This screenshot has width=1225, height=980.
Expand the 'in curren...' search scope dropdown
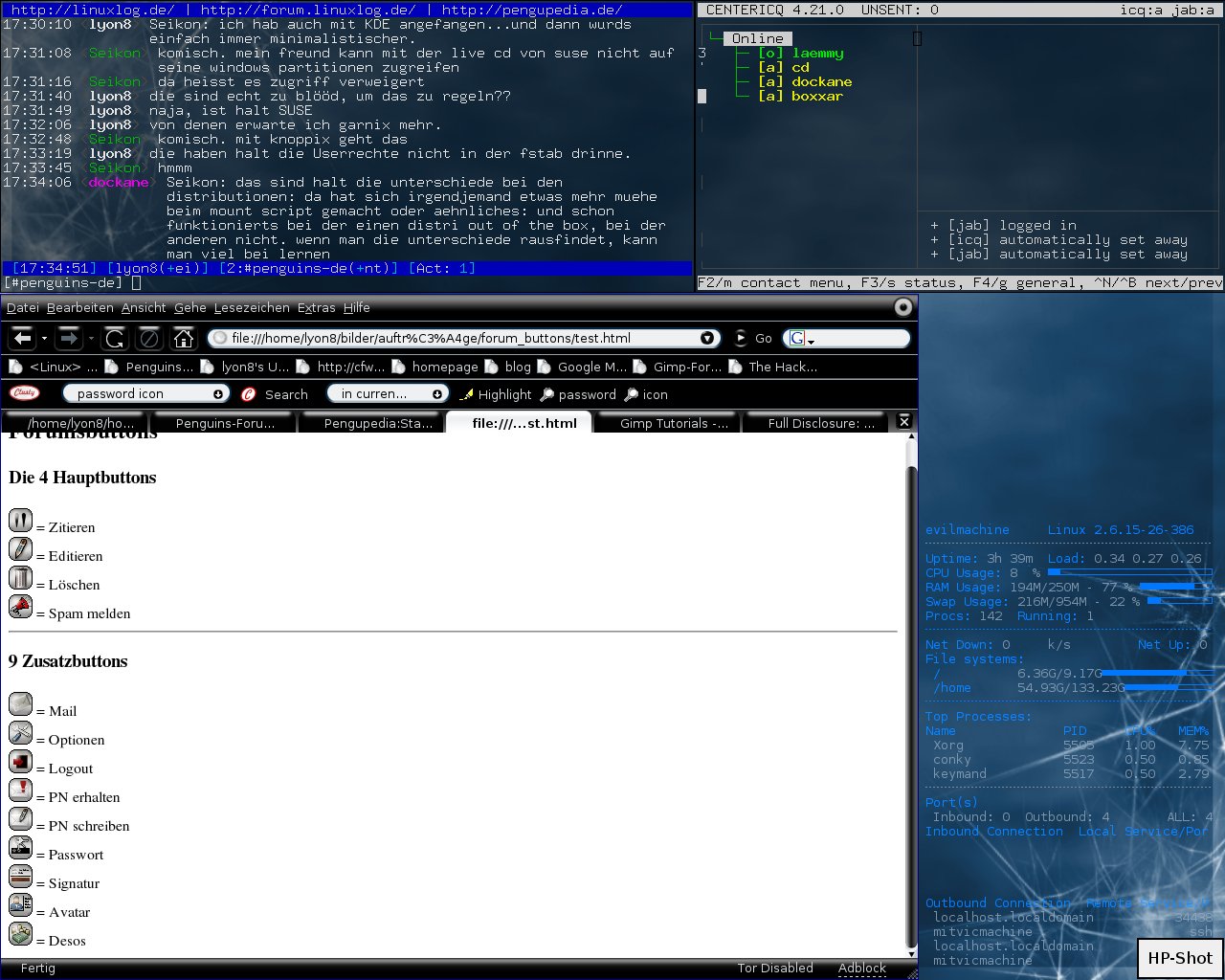tap(437, 394)
